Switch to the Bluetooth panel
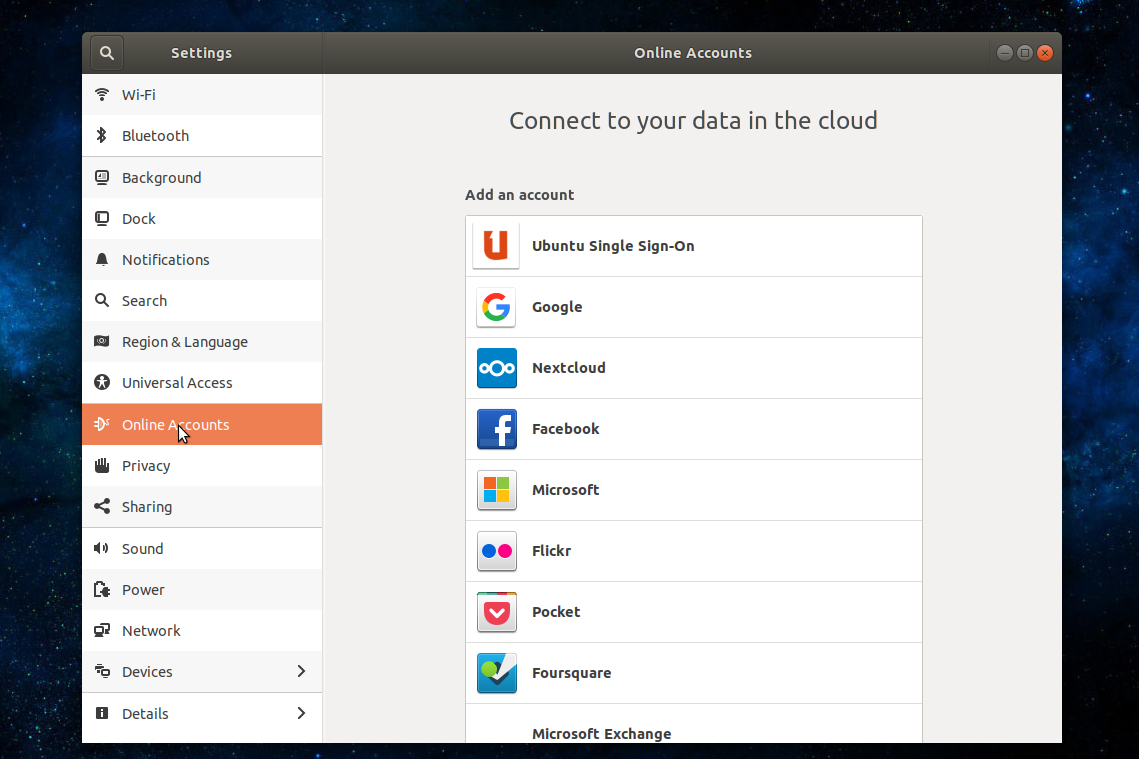The image size is (1139, 759). click(x=202, y=136)
